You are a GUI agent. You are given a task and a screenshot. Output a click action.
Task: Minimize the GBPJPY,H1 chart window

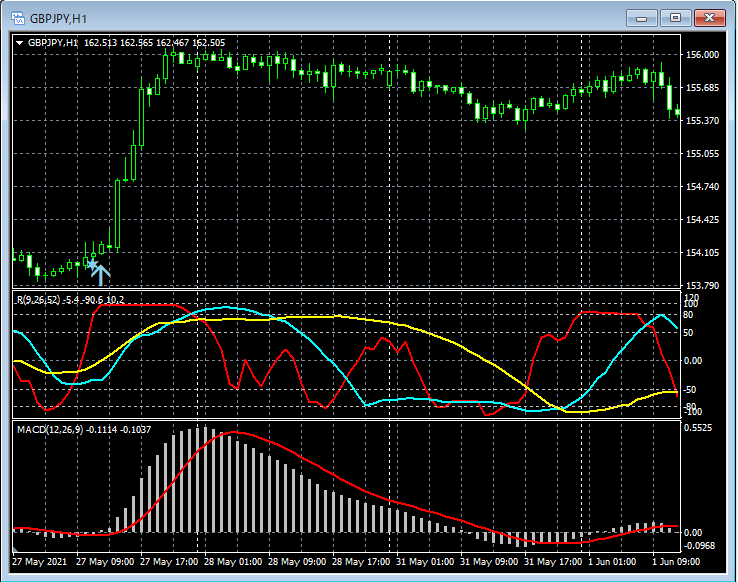pyautogui.click(x=641, y=18)
